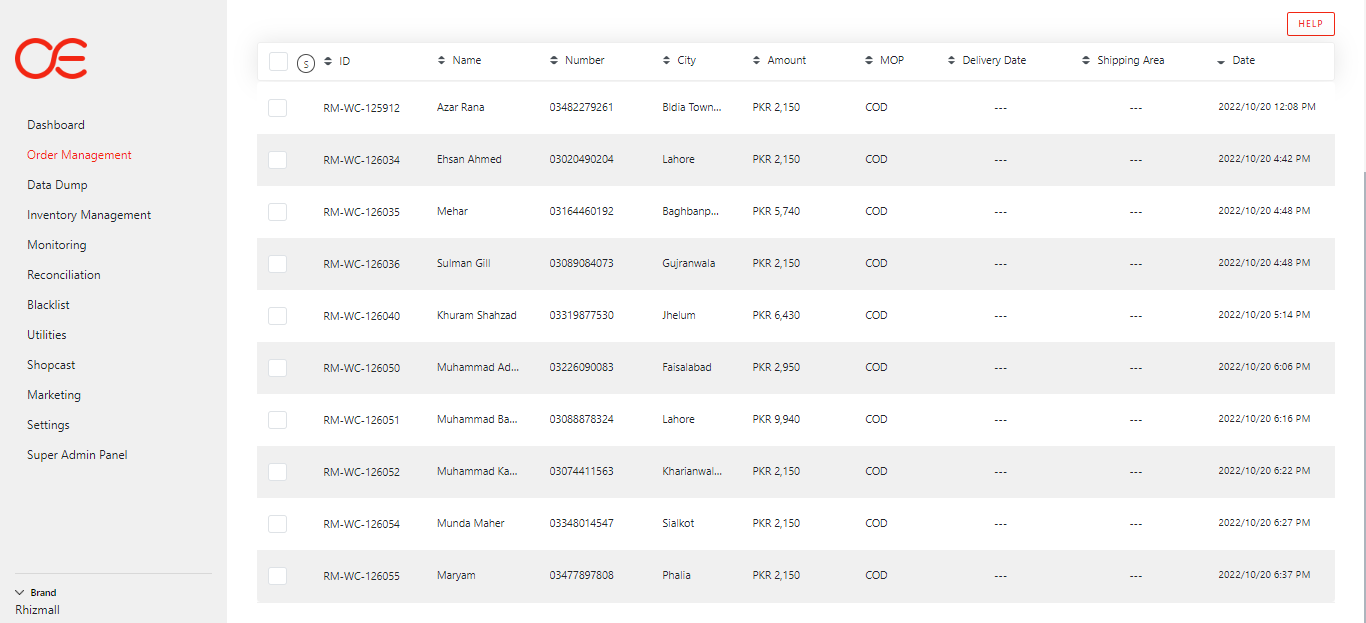Open the Dashboard menu item
This screenshot has width=1366, height=623.
[56, 125]
